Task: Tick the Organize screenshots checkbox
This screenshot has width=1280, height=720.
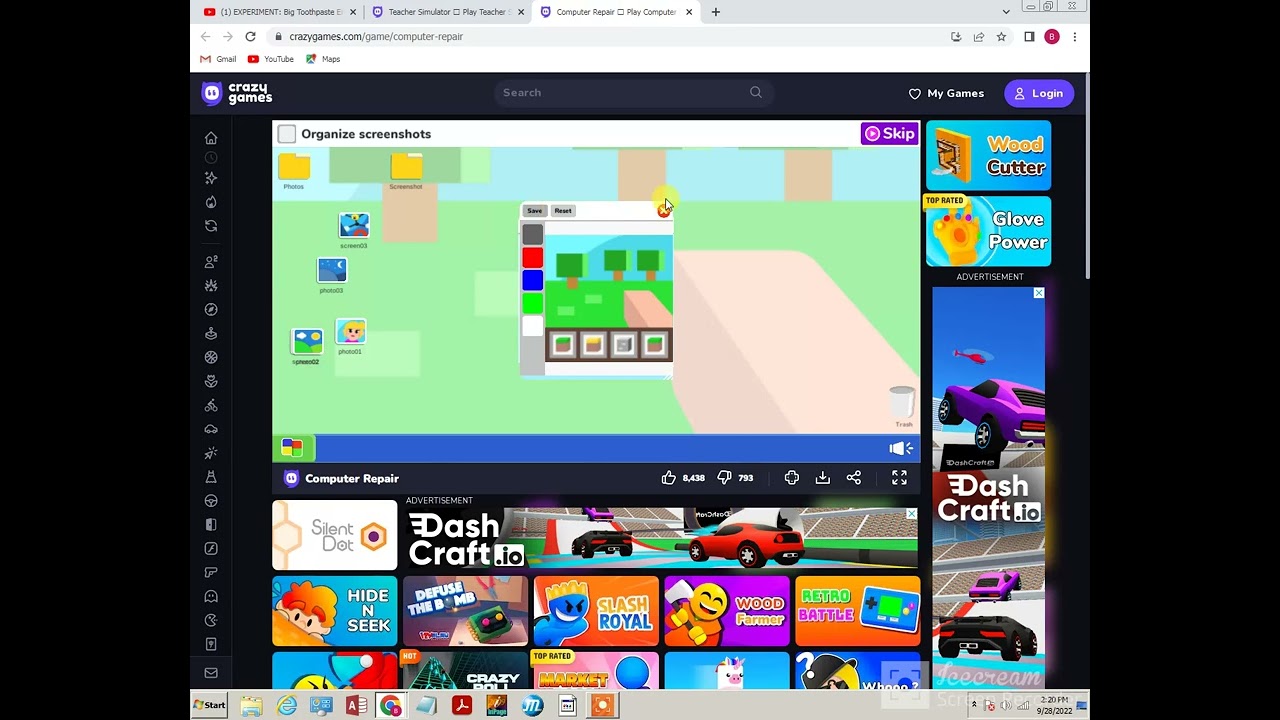Action: (x=287, y=134)
